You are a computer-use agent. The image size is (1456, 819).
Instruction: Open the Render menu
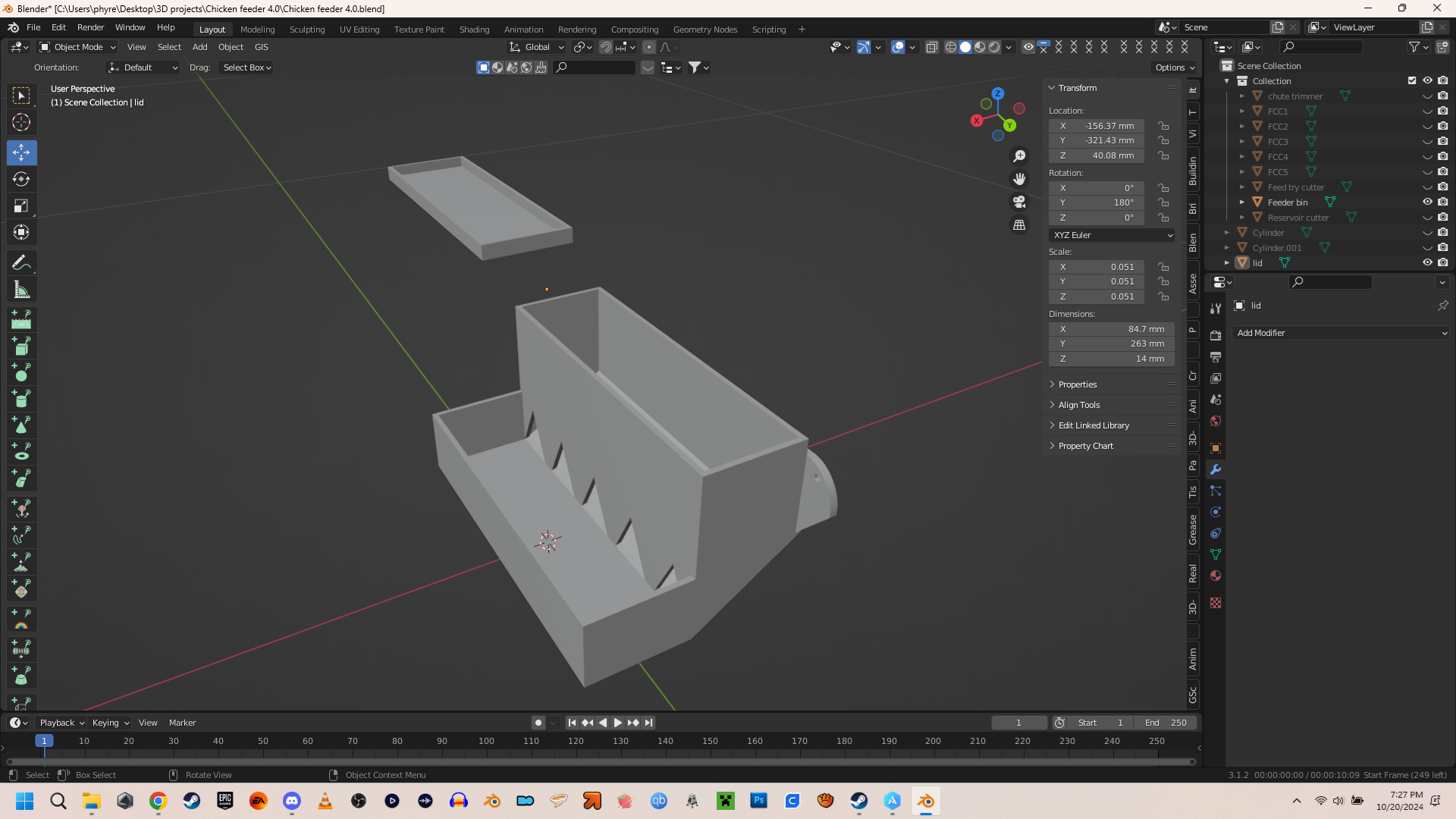[x=90, y=27]
